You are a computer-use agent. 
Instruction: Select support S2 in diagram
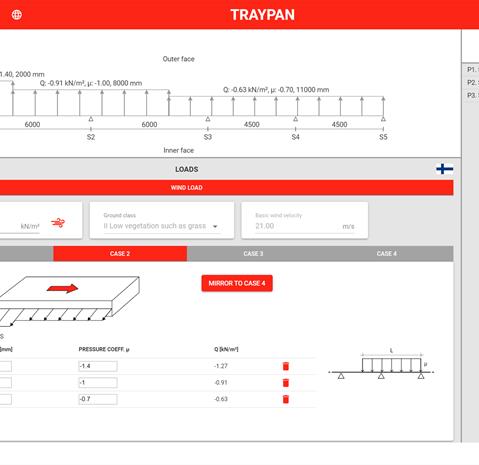pos(91,137)
